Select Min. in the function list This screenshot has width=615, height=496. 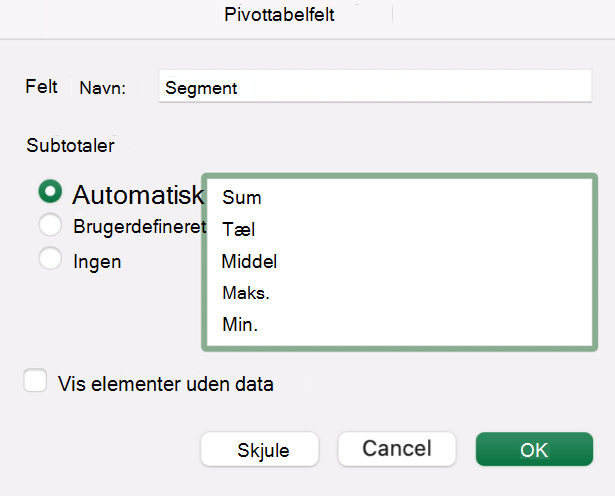[x=399, y=325]
